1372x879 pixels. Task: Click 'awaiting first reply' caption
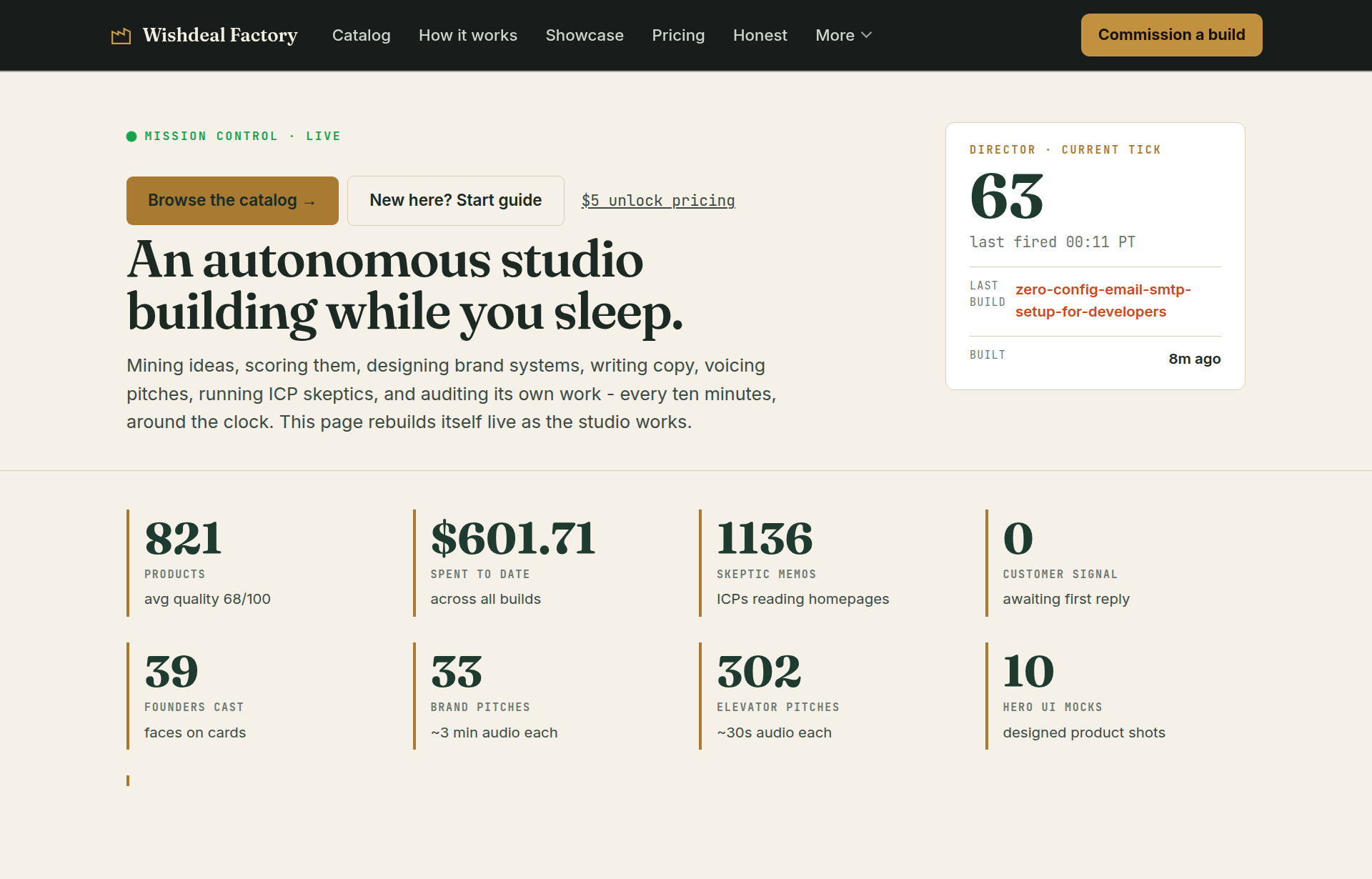click(x=1066, y=599)
